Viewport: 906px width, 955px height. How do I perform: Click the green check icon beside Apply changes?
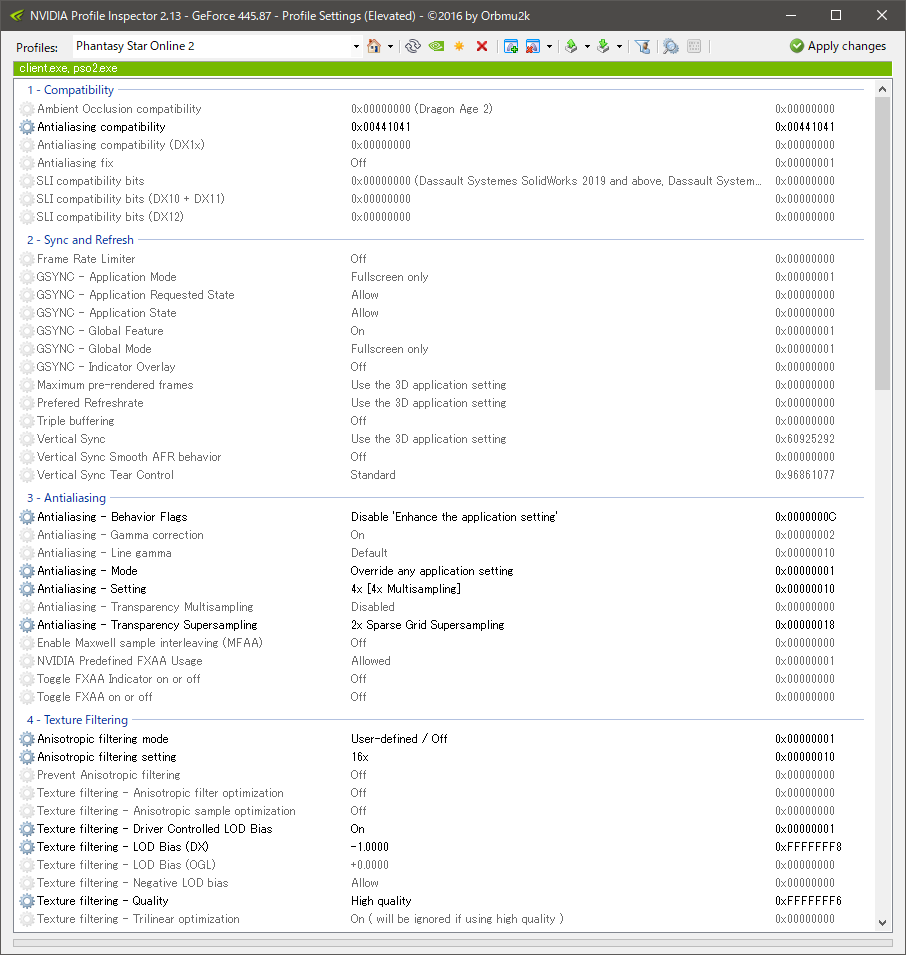click(796, 46)
